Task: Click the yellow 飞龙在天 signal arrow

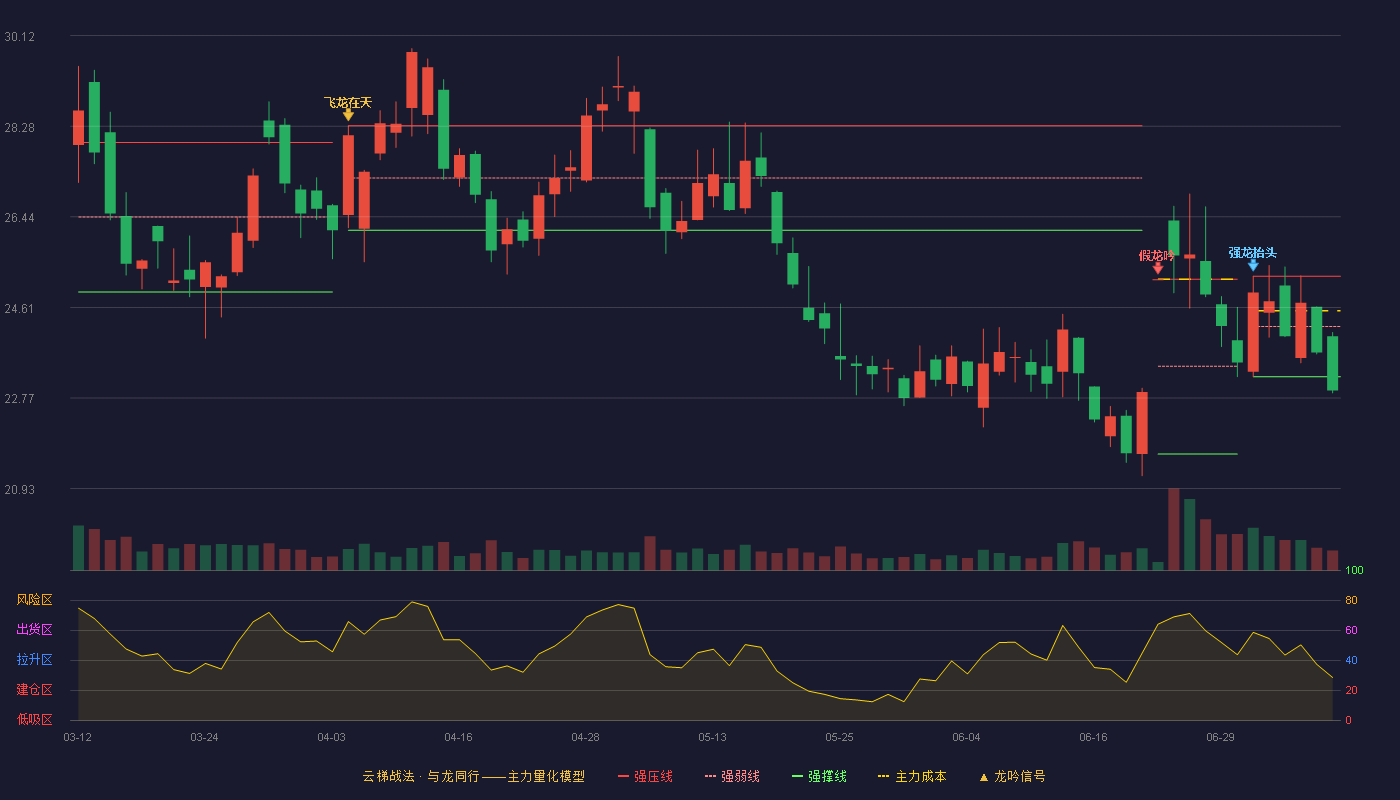Action: (348, 115)
